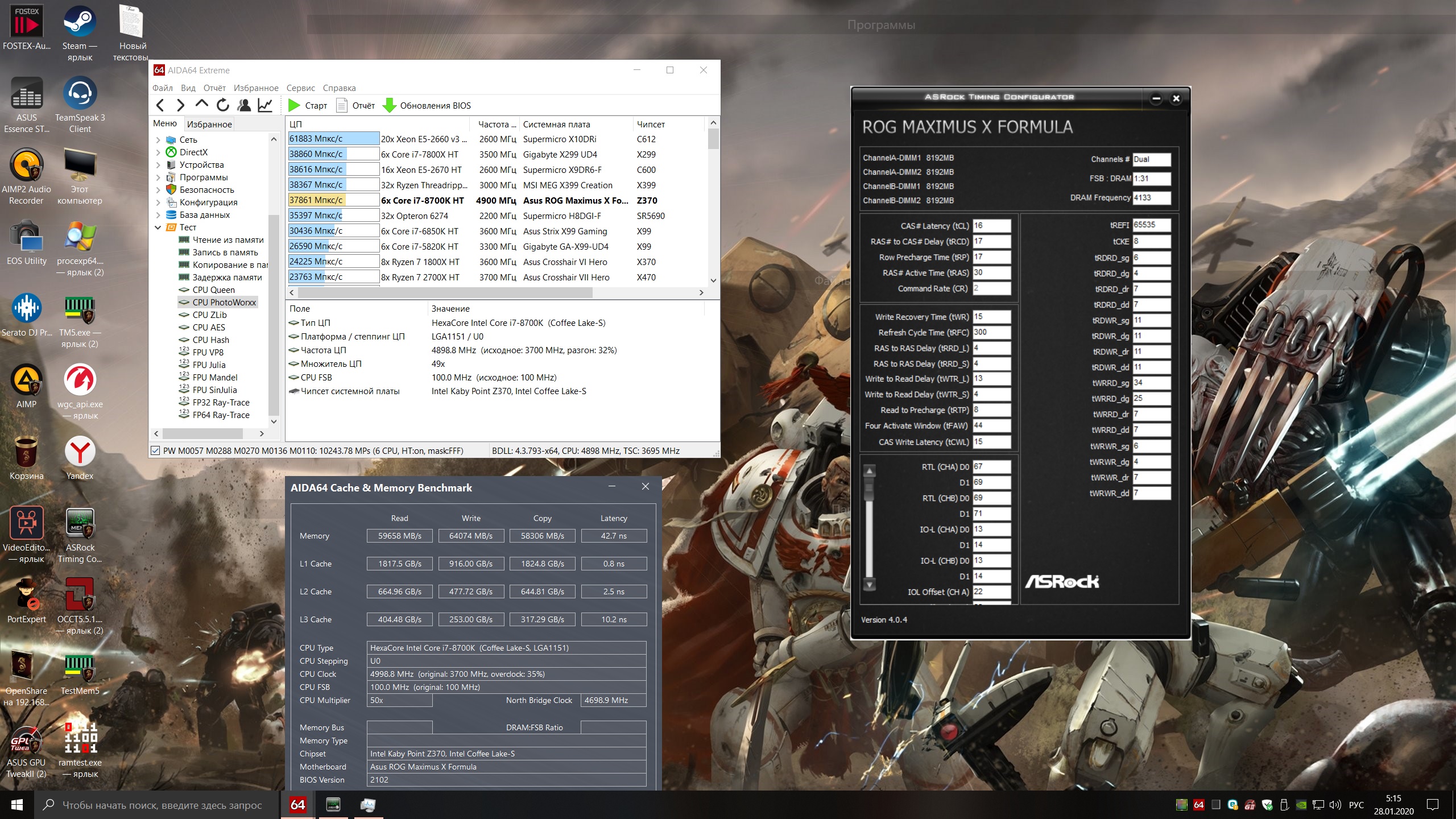Click the green Start benchmark button
1456x819 pixels.
[308, 105]
